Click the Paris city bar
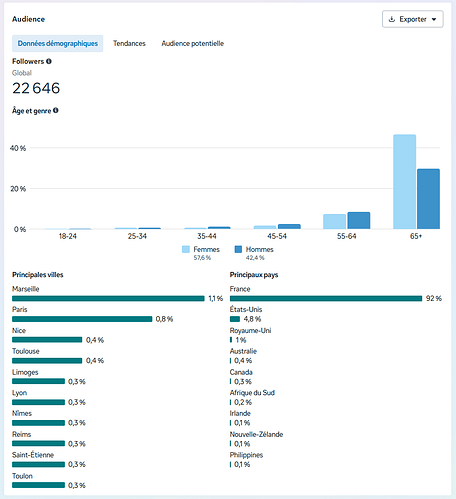Screen dimensions: 456x499 pos(82,319)
